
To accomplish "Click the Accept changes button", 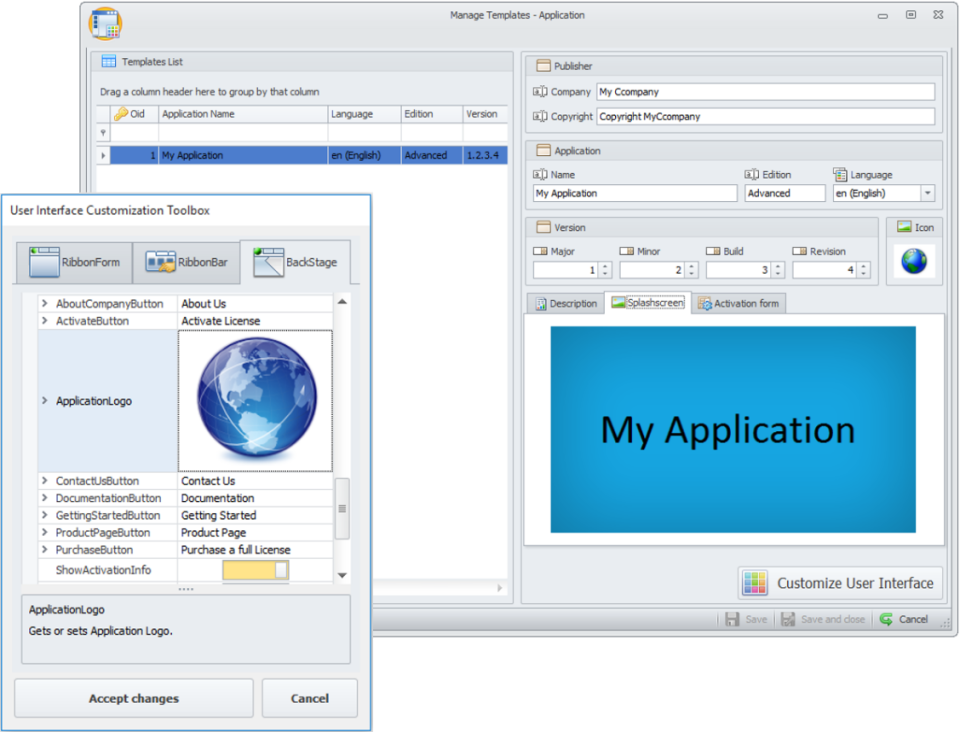I will pyautogui.click(x=133, y=698).
